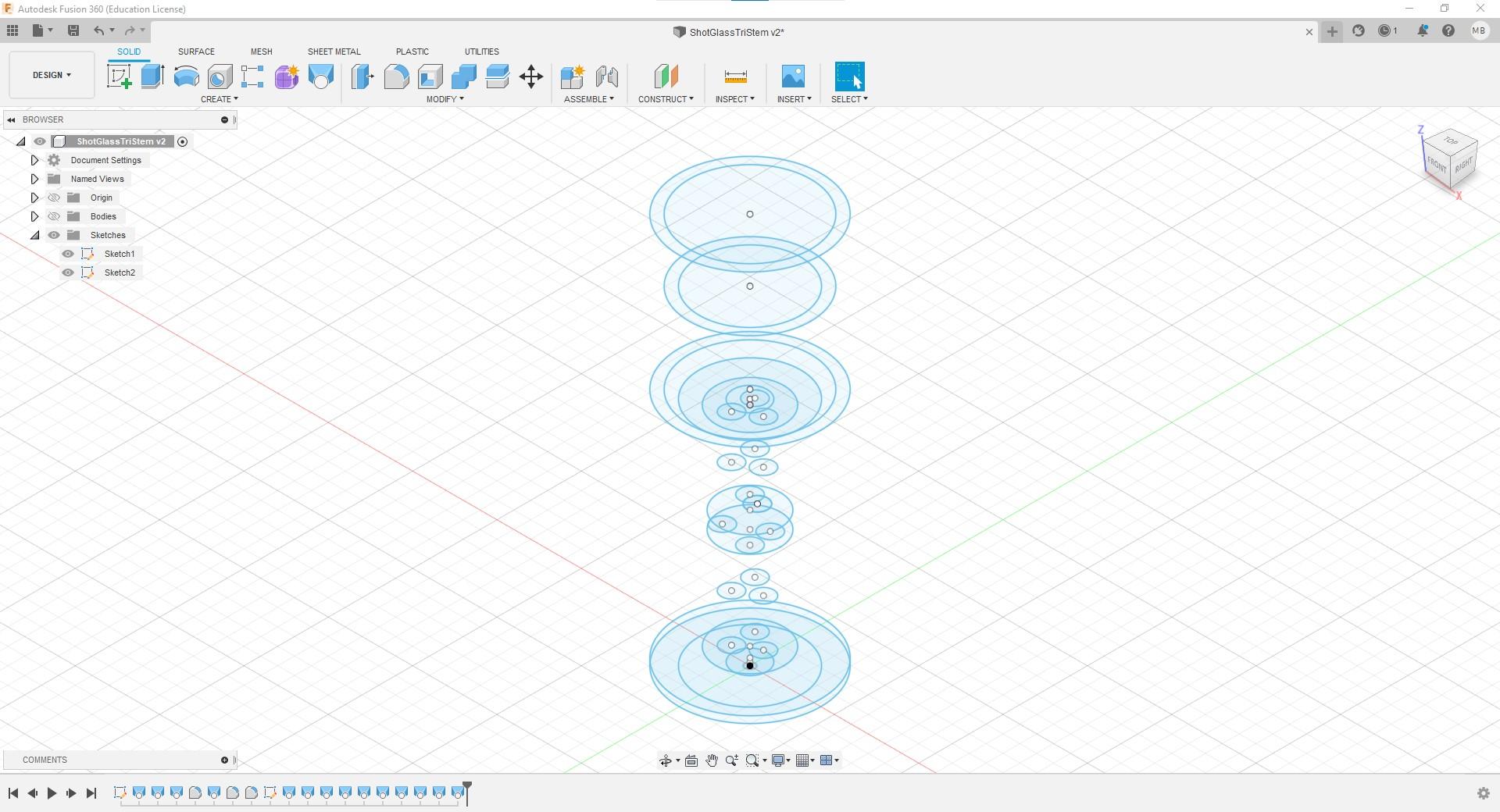Open the ASSEMBLE menu
The image size is (1500, 812).
588,99
